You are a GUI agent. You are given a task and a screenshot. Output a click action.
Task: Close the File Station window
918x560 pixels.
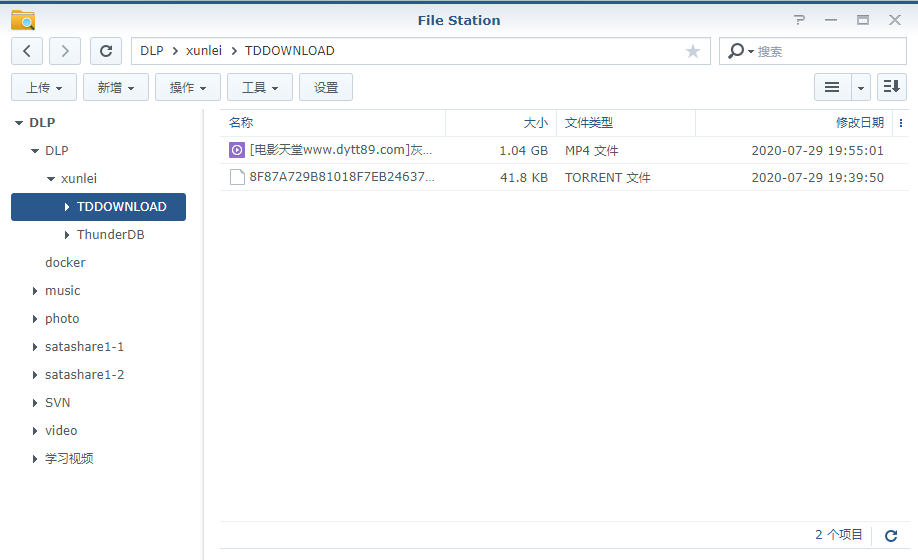[895, 20]
